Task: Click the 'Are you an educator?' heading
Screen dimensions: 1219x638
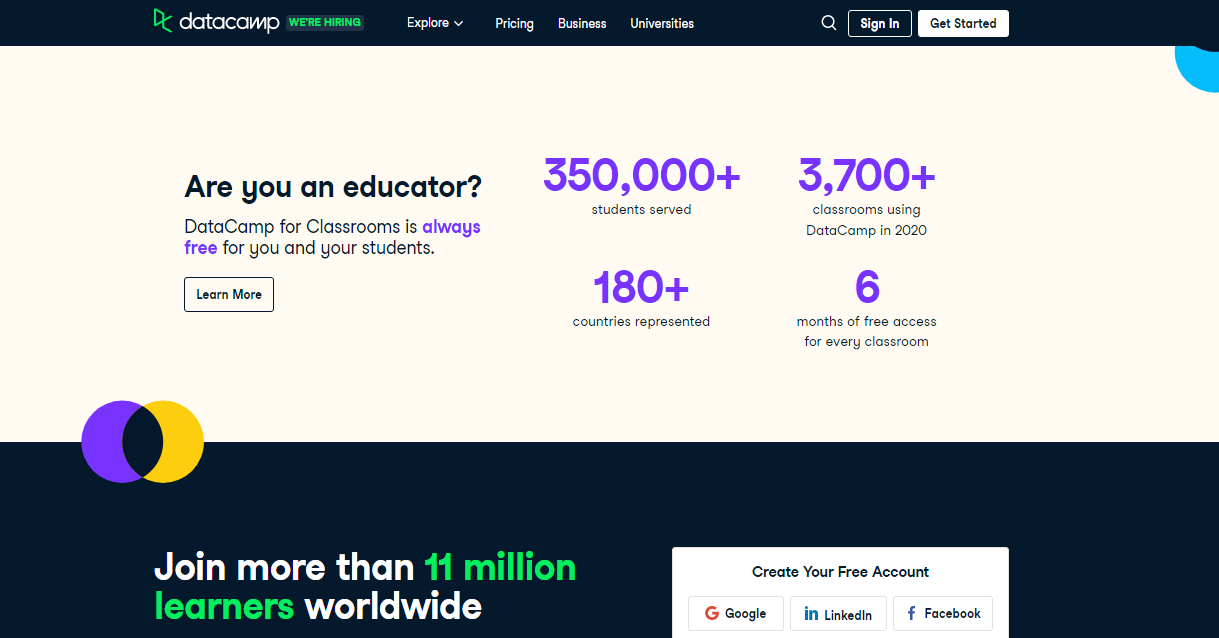Action: [333, 186]
